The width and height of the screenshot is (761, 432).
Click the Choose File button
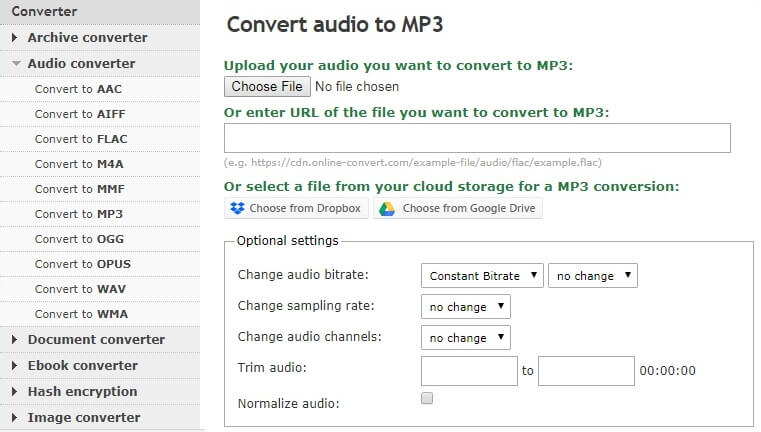[x=267, y=87]
